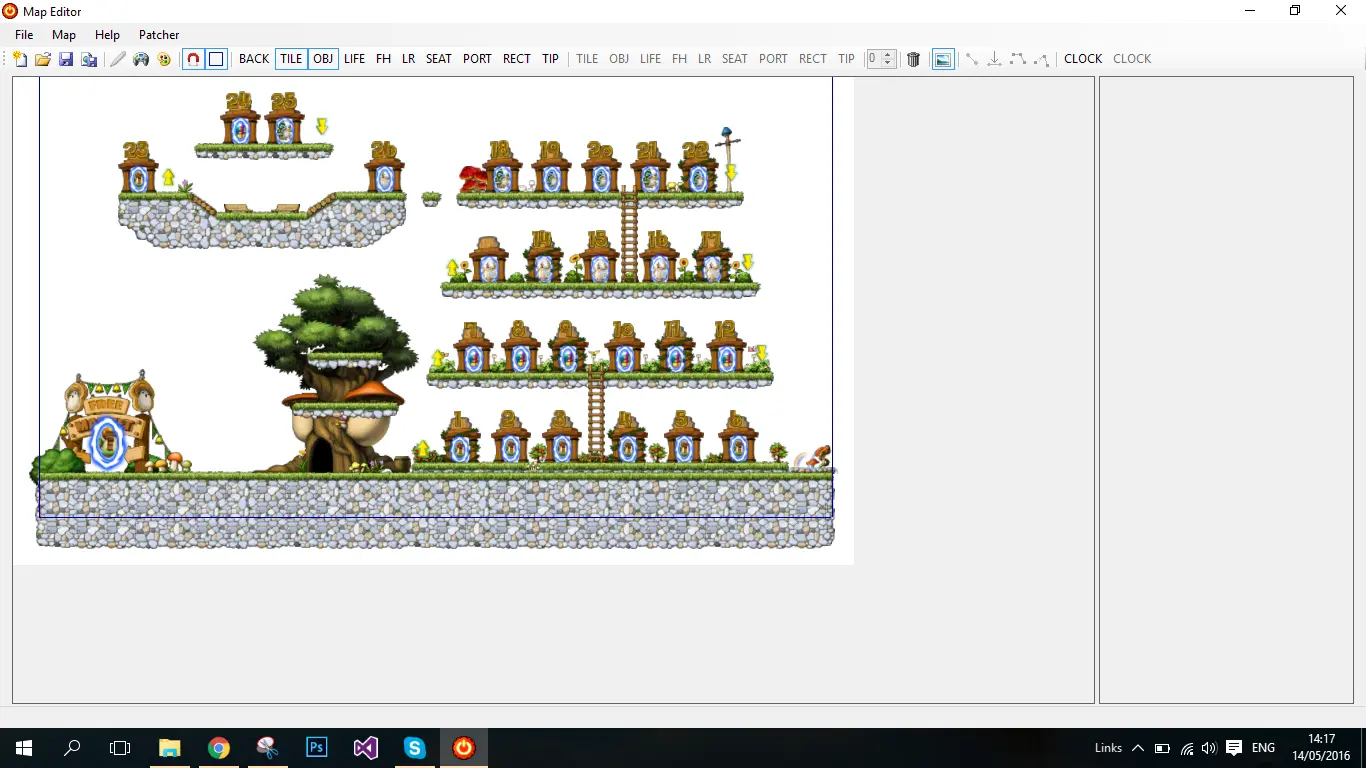Screen dimensions: 1366x768
Task: Delete selection with the trash can icon
Action: pyautogui.click(x=913, y=59)
